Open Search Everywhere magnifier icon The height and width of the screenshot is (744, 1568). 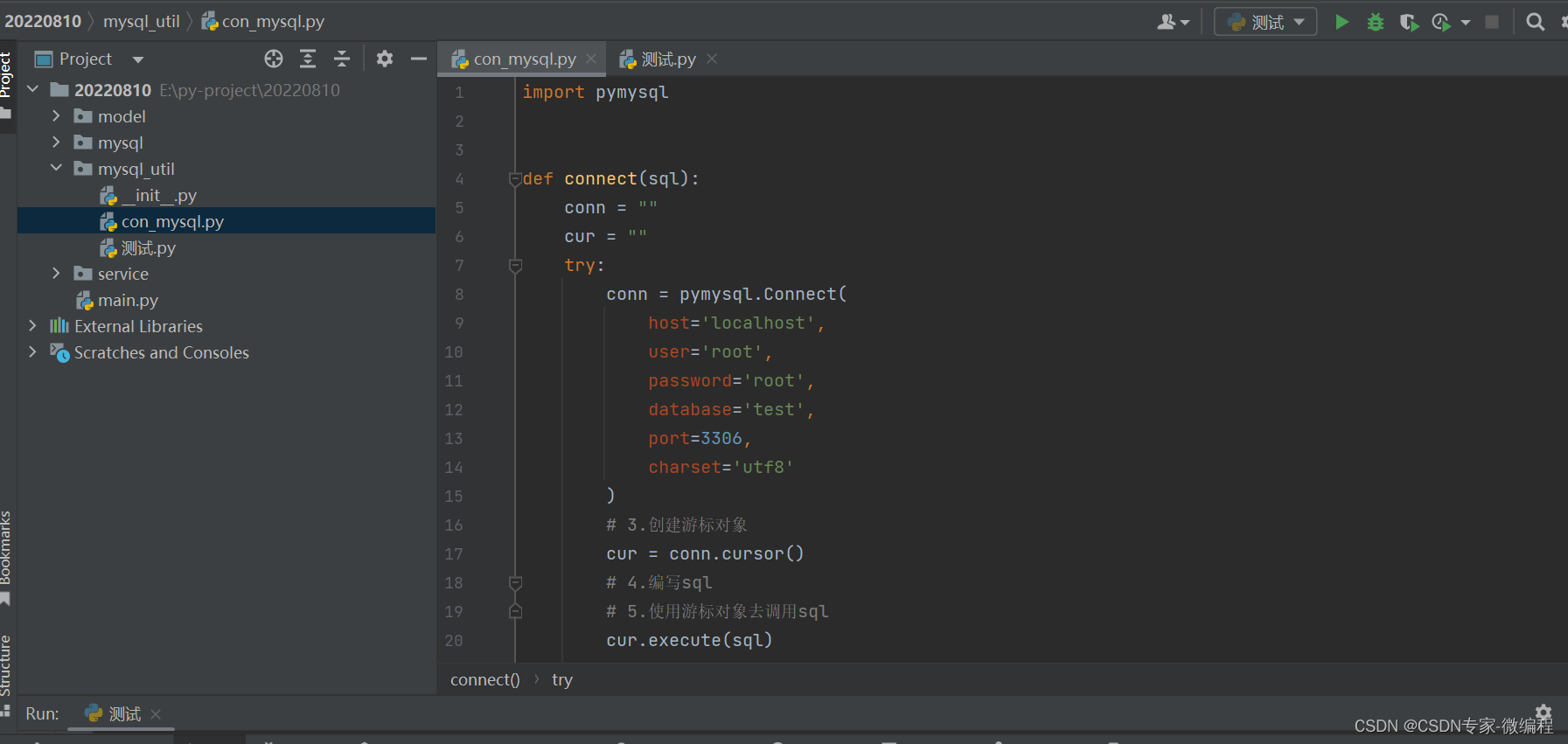pos(1535,22)
